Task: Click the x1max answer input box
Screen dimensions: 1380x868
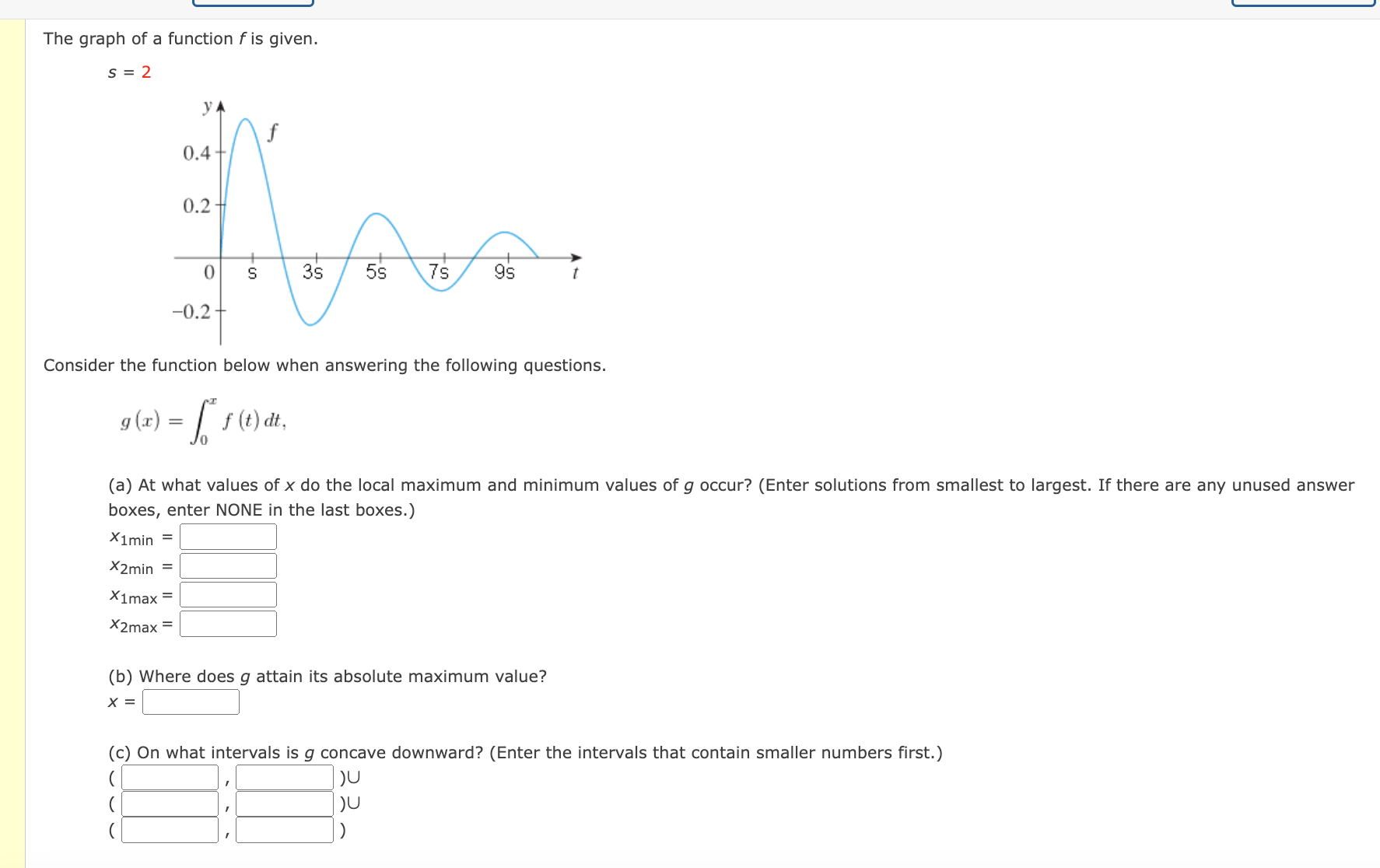Action: [x=229, y=594]
